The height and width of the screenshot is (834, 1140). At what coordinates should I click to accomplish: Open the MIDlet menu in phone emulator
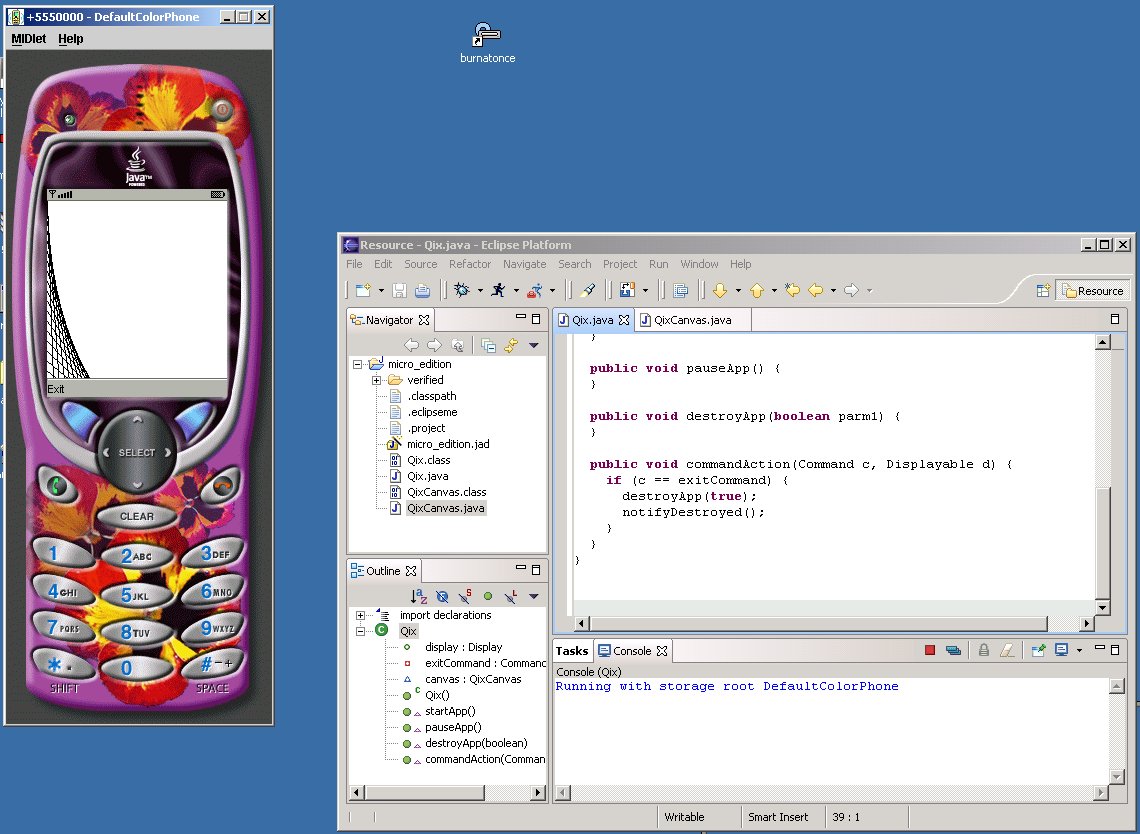[28, 39]
